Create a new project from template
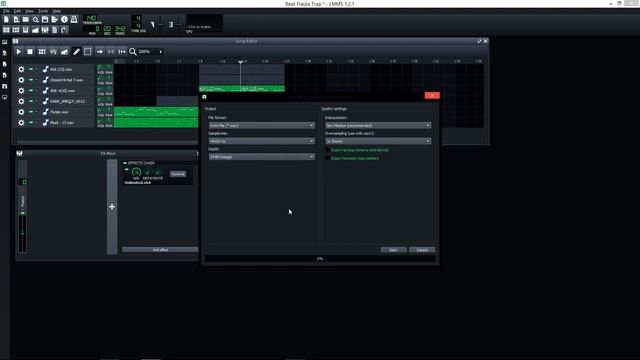Viewport: 640px width, 360px height. point(16,19)
